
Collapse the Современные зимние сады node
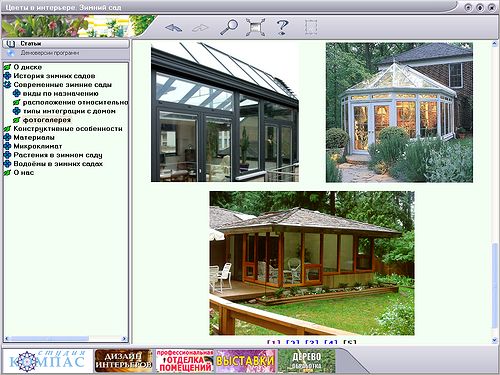(7, 85)
